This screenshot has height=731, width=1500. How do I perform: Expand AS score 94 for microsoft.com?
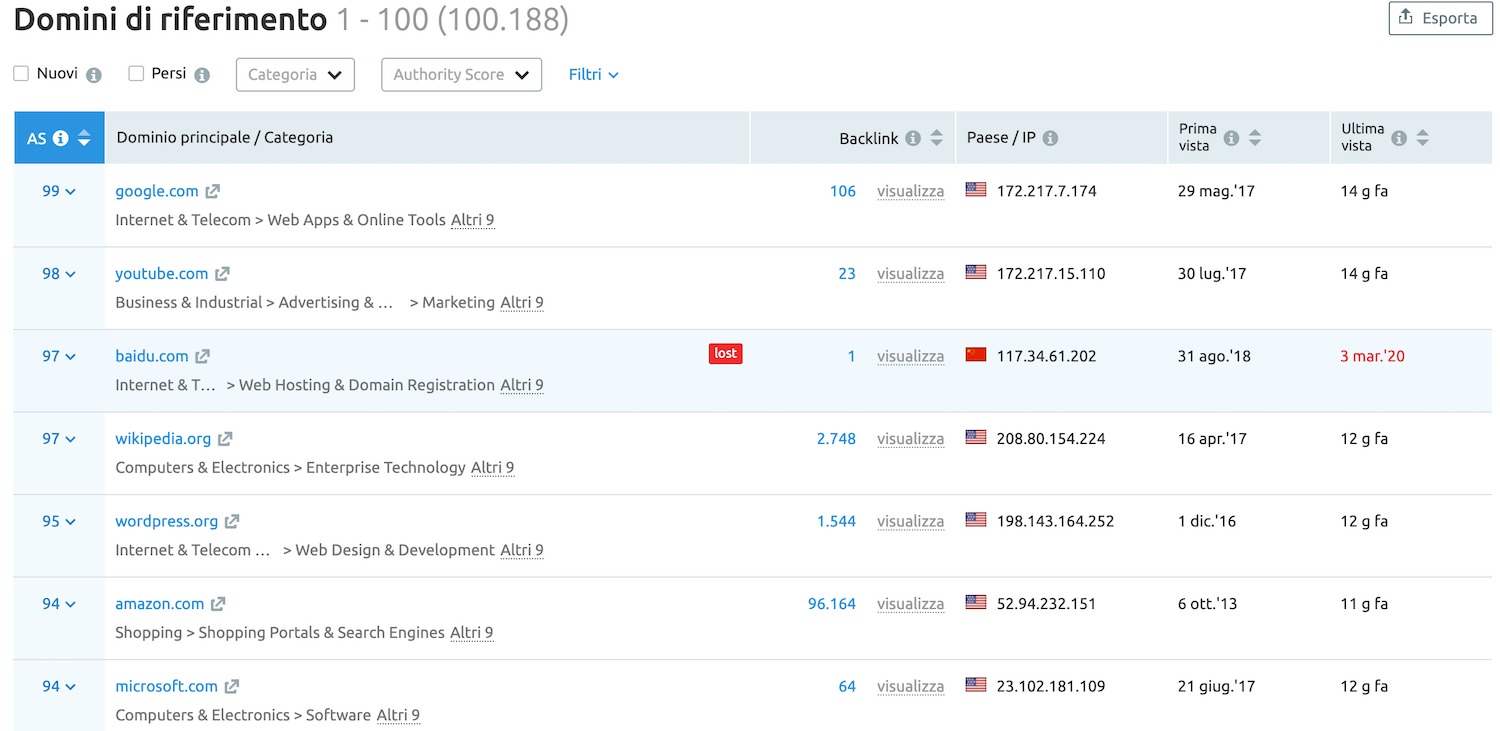(59, 686)
